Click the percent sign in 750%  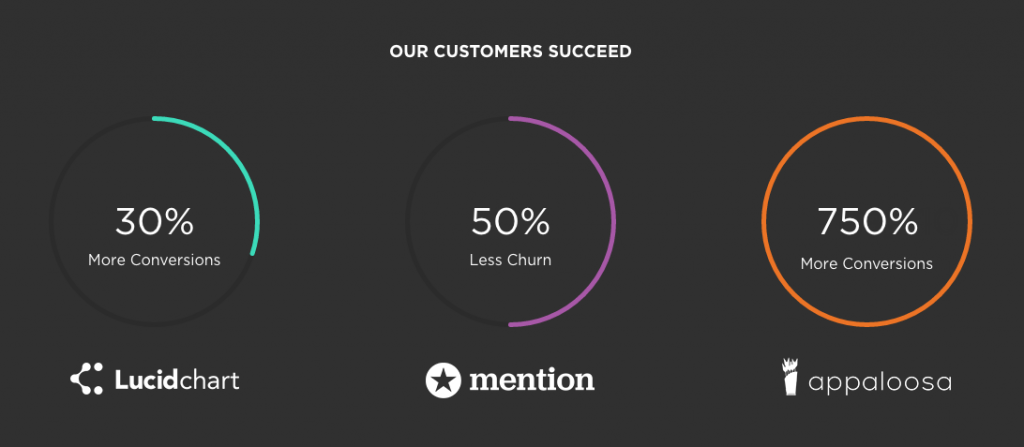(x=904, y=222)
